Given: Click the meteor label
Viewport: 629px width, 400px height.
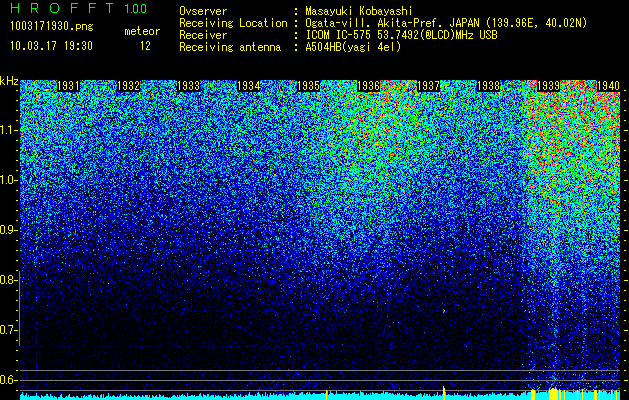Looking at the screenshot, I should (142, 31).
